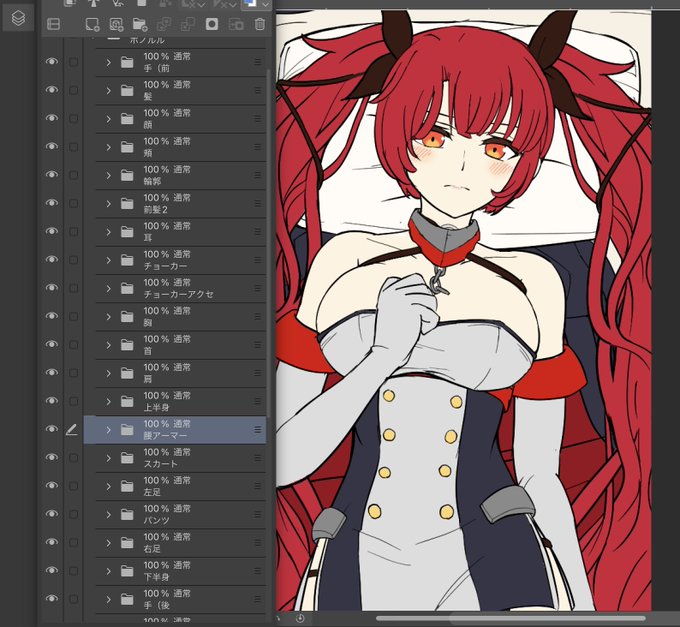Viewport: 680px width, 627px height.
Task: Expand the 耳 layer folder
Action: click(108, 232)
